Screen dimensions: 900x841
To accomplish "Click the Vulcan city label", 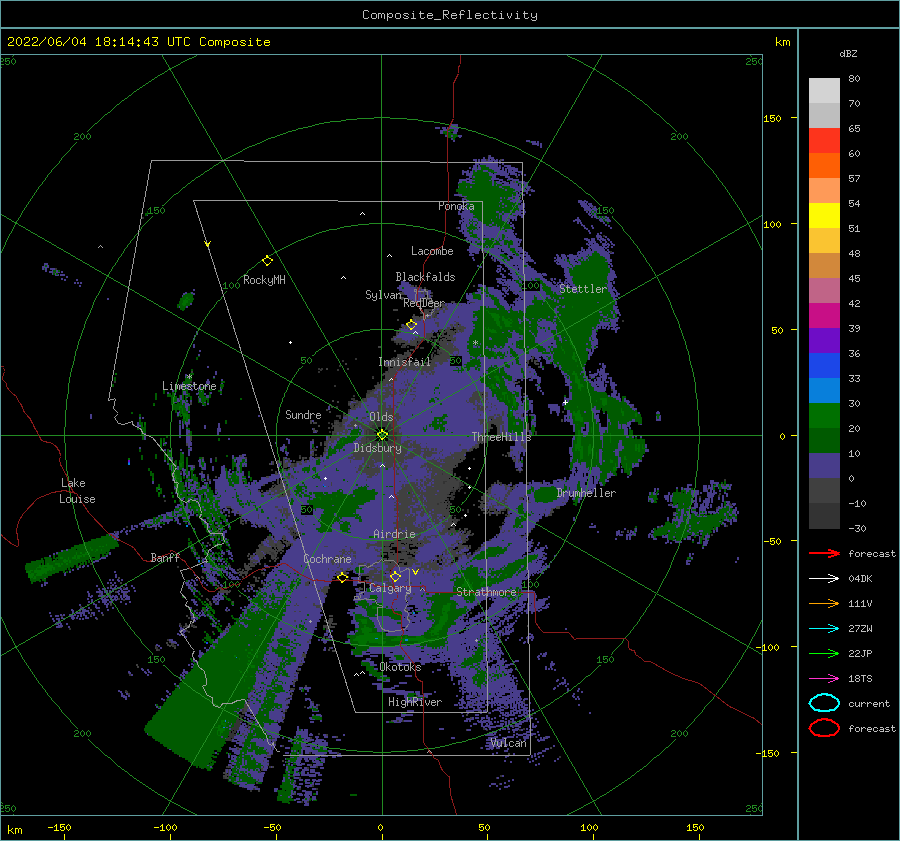I will [x=509, y=743].
